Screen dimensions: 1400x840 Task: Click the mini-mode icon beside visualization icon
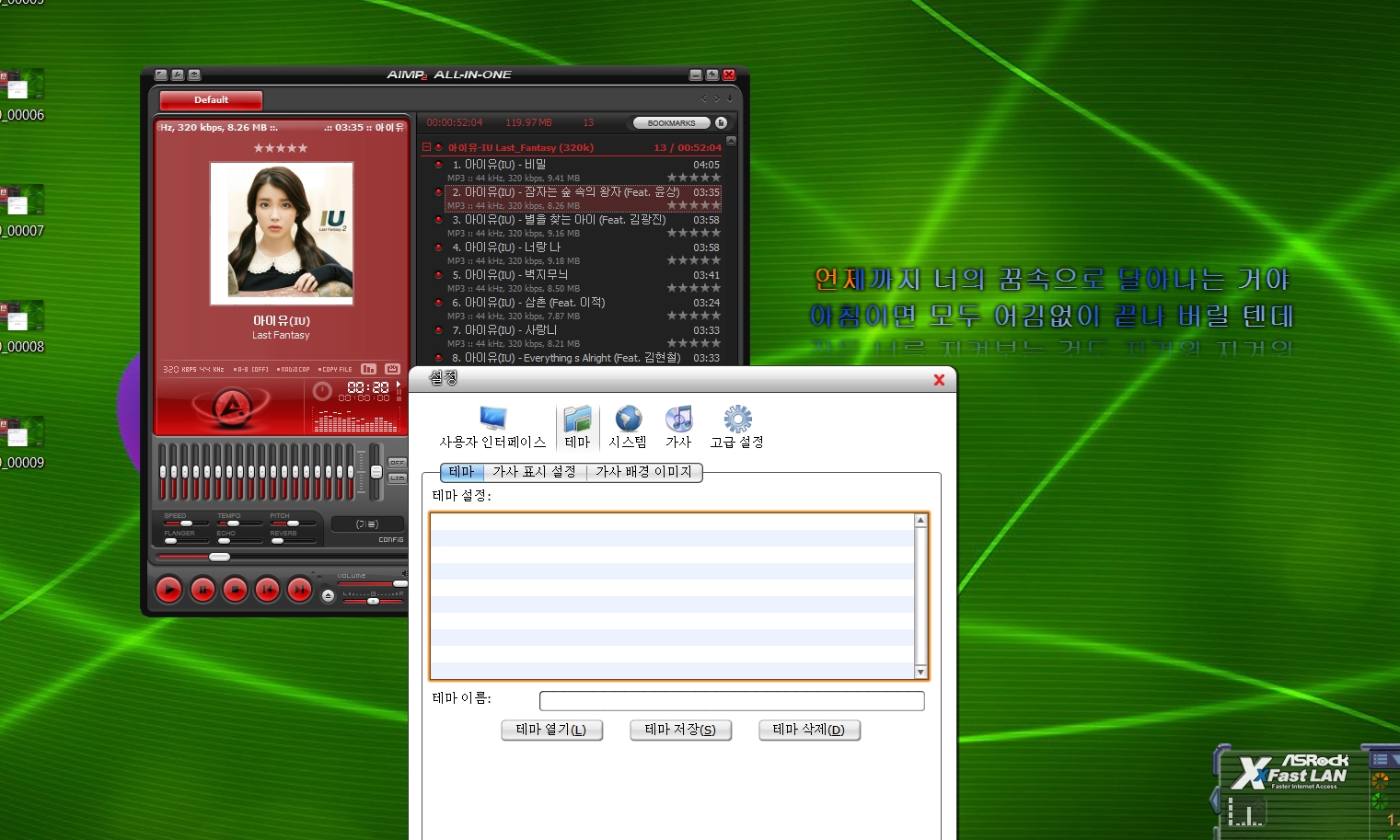point(393,369)
